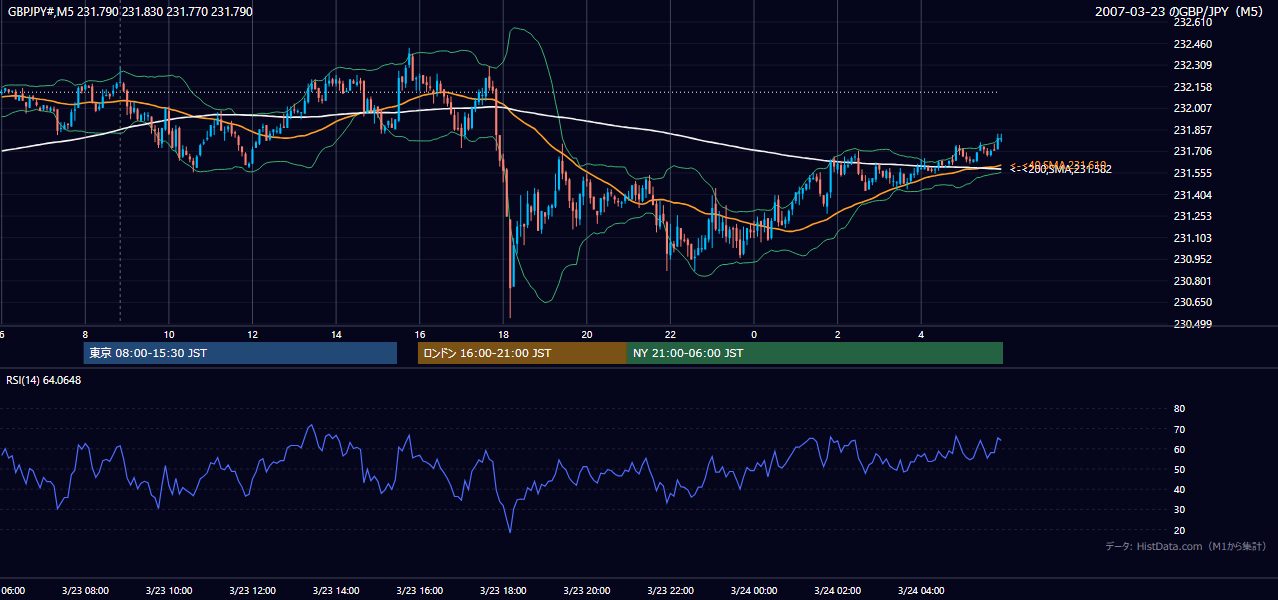Image resolution: width=1278 pixels, height=600 pixels.
Task: Click RSI axis level 20
Action: click(x=1179, y=530)
